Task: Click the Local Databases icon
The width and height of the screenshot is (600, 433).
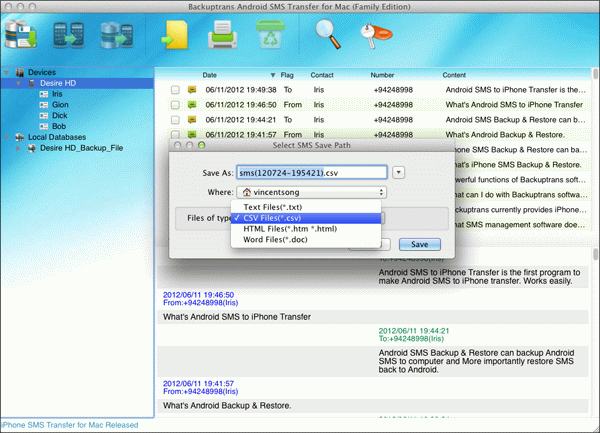Action: click(x=20, y=137)
